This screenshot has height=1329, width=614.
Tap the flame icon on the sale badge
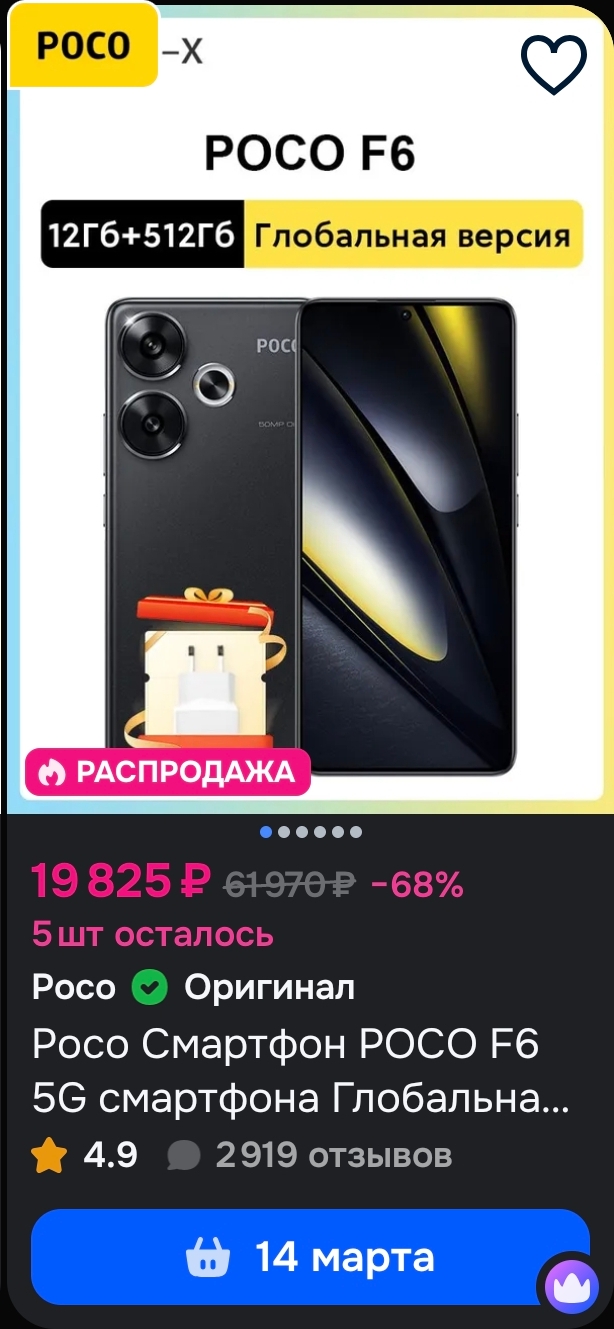[x=52, y=772]
